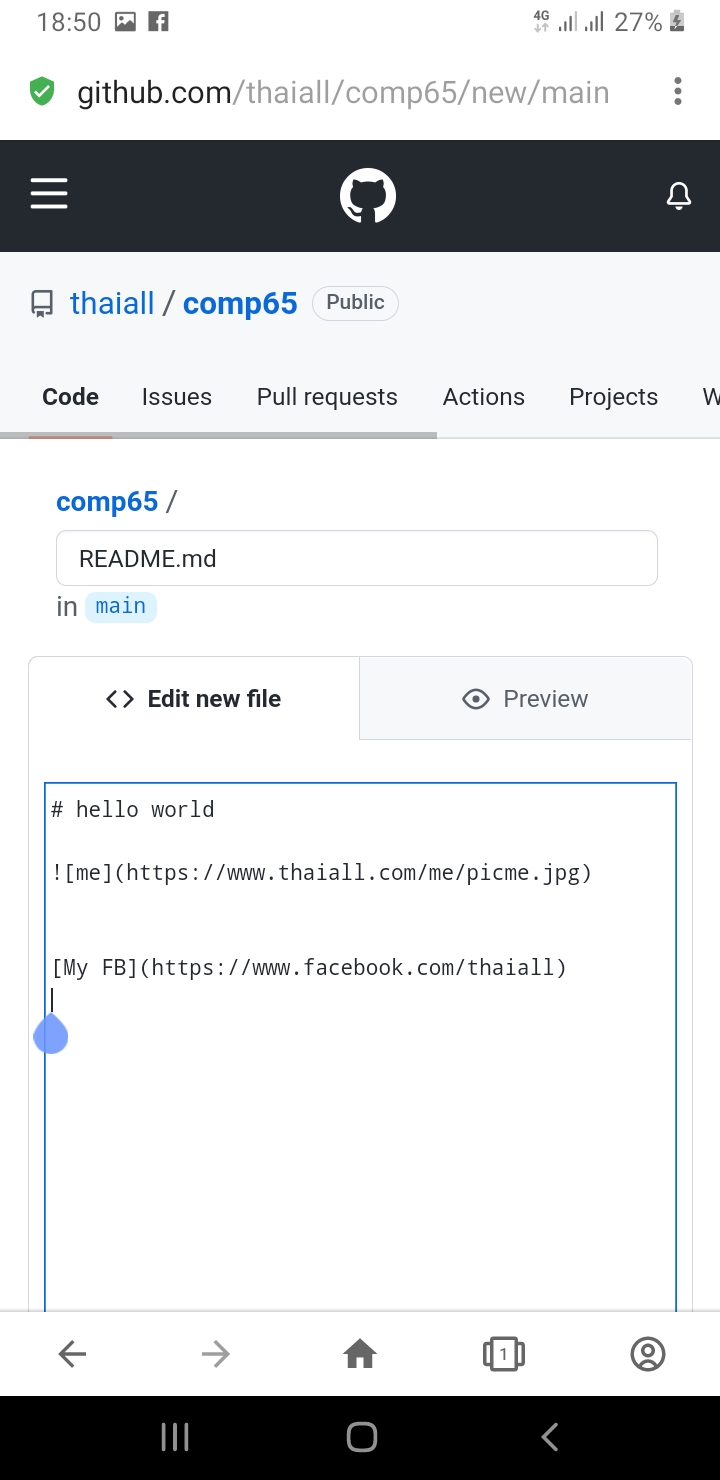Open browser three-dot menu
720x1480 pixels.
coord(678,92)
